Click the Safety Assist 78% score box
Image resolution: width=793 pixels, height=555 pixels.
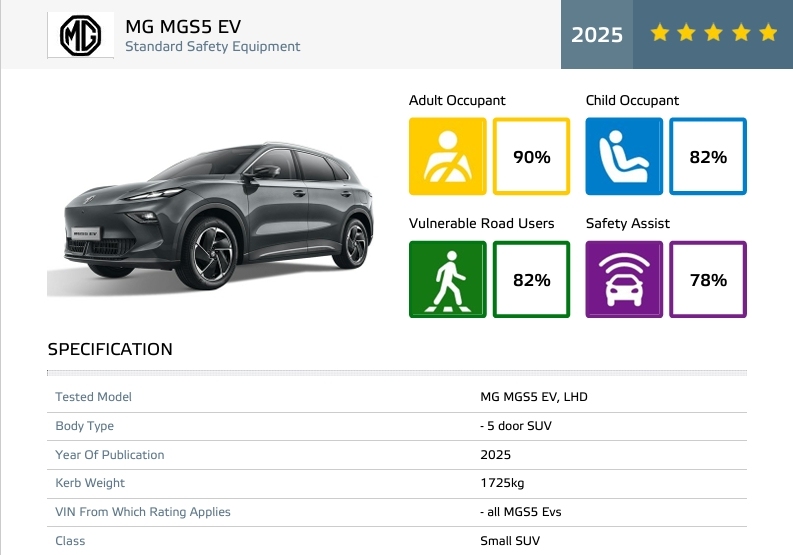708,279
